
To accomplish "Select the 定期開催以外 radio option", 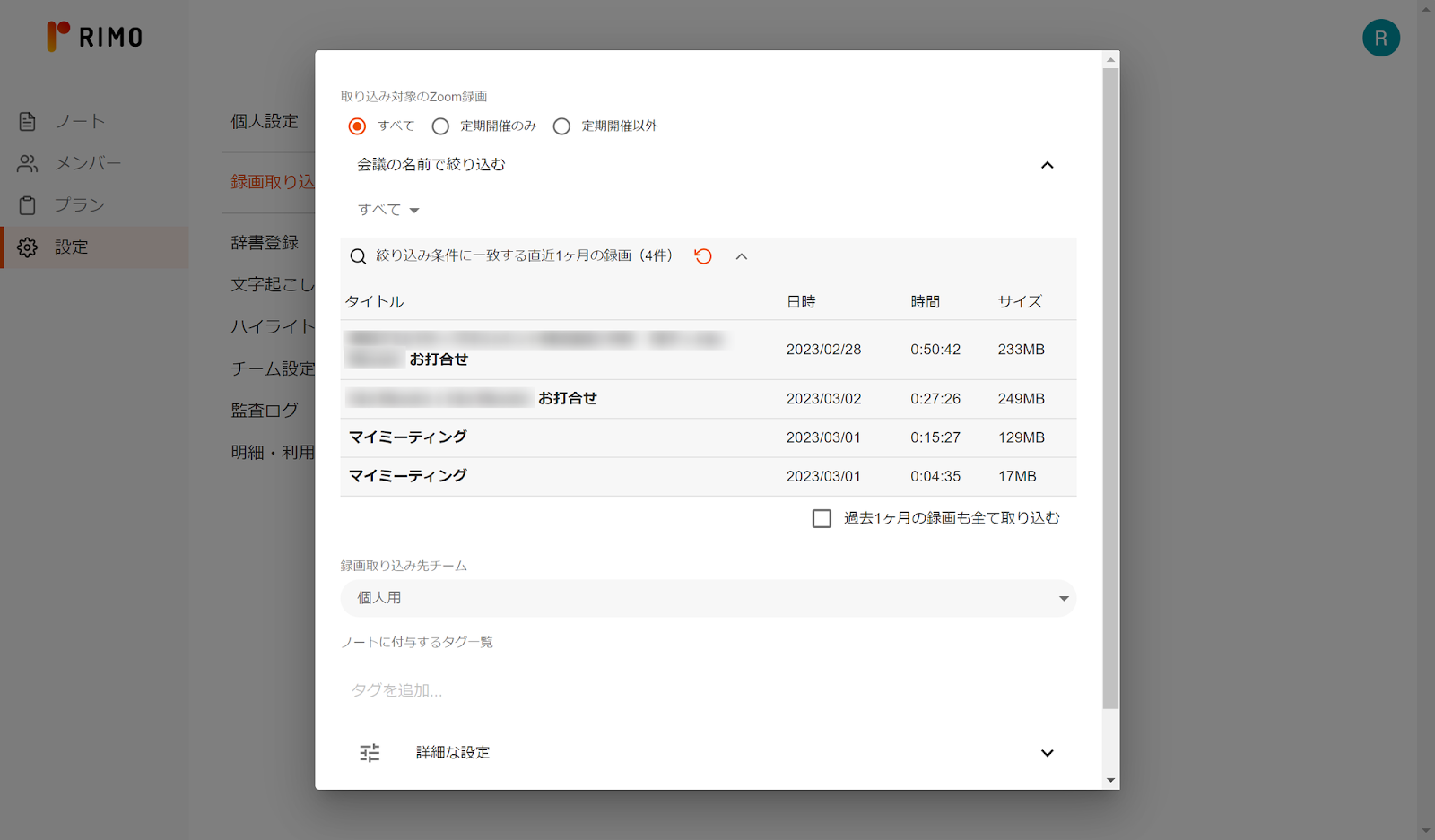I will [561, 126].
